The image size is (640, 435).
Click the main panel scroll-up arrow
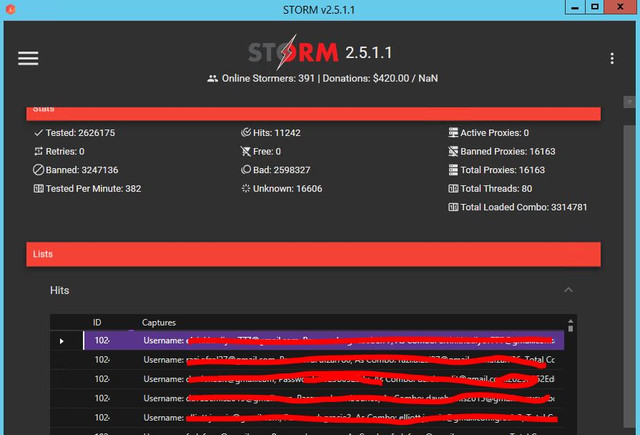pyautogui.click(x=629, y=102)
